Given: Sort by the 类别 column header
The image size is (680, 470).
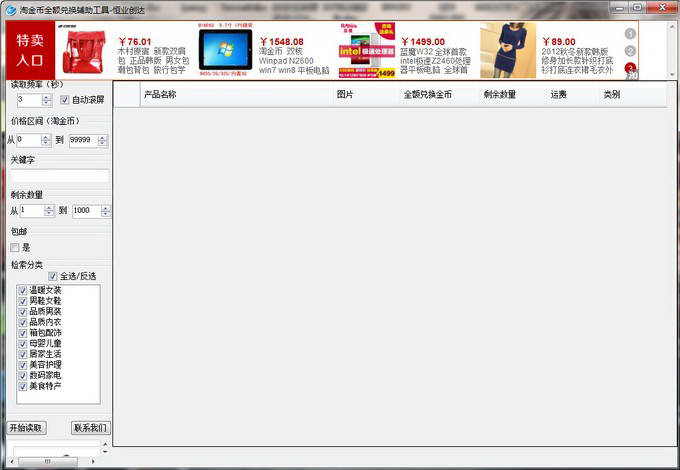Looking at the screenshot, I should (633, 95).
